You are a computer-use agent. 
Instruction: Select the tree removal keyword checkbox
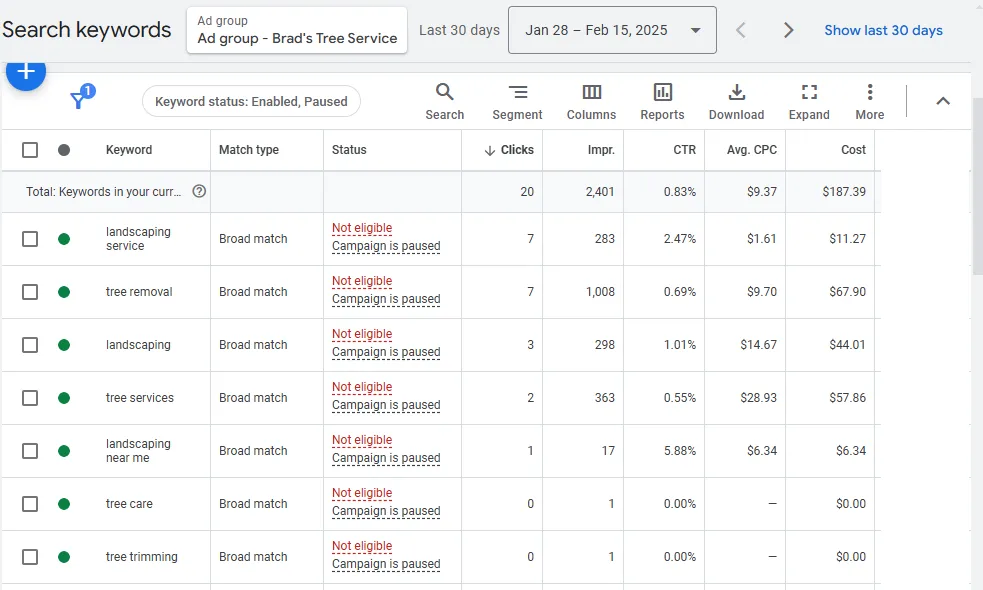(x=29, y=292)
